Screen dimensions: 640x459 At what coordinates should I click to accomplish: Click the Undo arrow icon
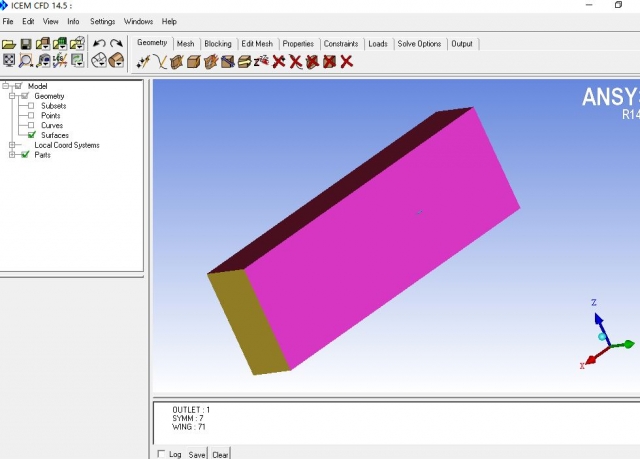pos(98,44)
